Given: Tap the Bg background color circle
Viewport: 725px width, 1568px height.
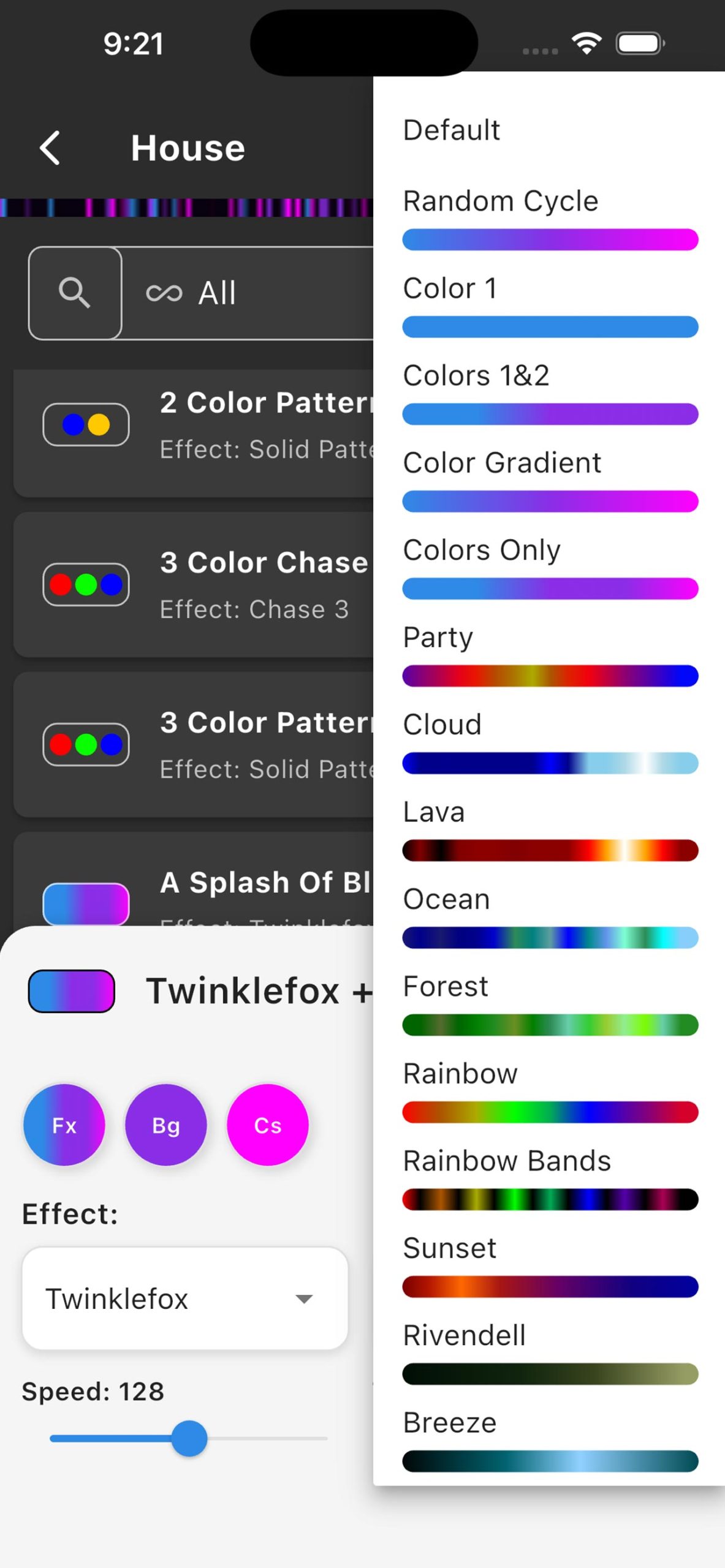Looking at the screenshot, I should point(166,1125).
